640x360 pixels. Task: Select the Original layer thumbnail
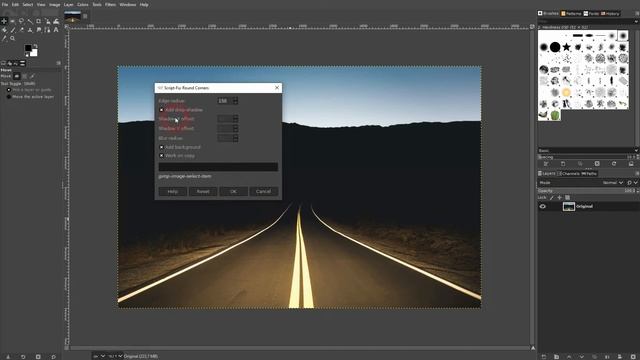tap(569, 207)
